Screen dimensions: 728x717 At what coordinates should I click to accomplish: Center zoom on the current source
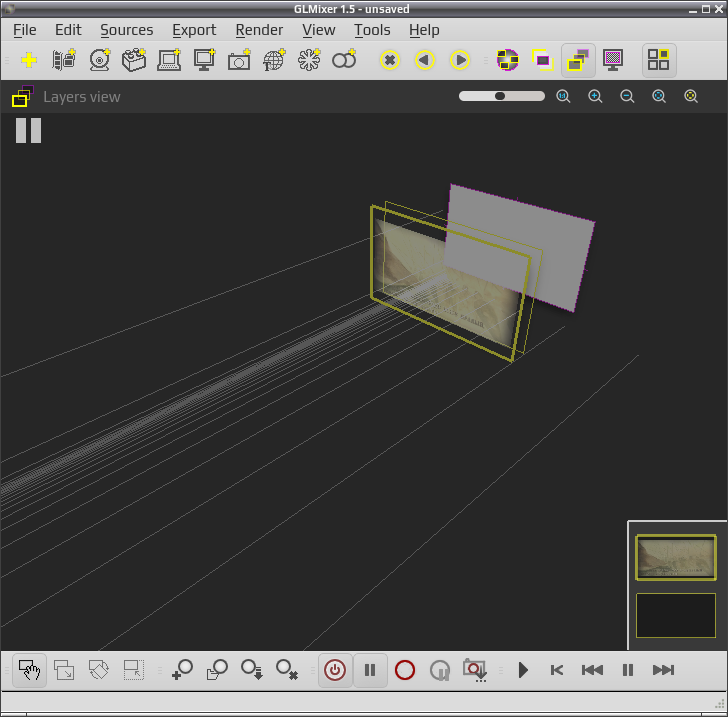click(x=691, y=97)
